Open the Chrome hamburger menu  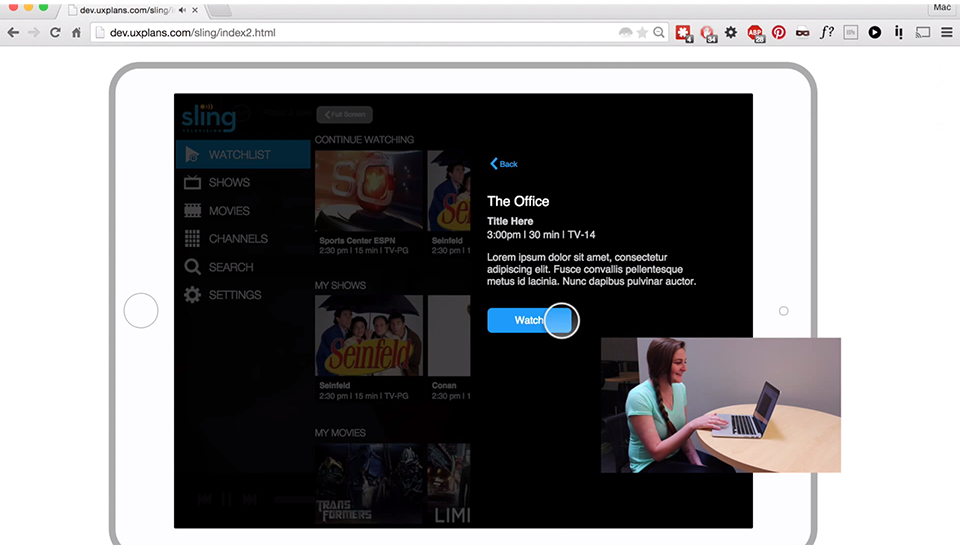(x=946, y=32)
